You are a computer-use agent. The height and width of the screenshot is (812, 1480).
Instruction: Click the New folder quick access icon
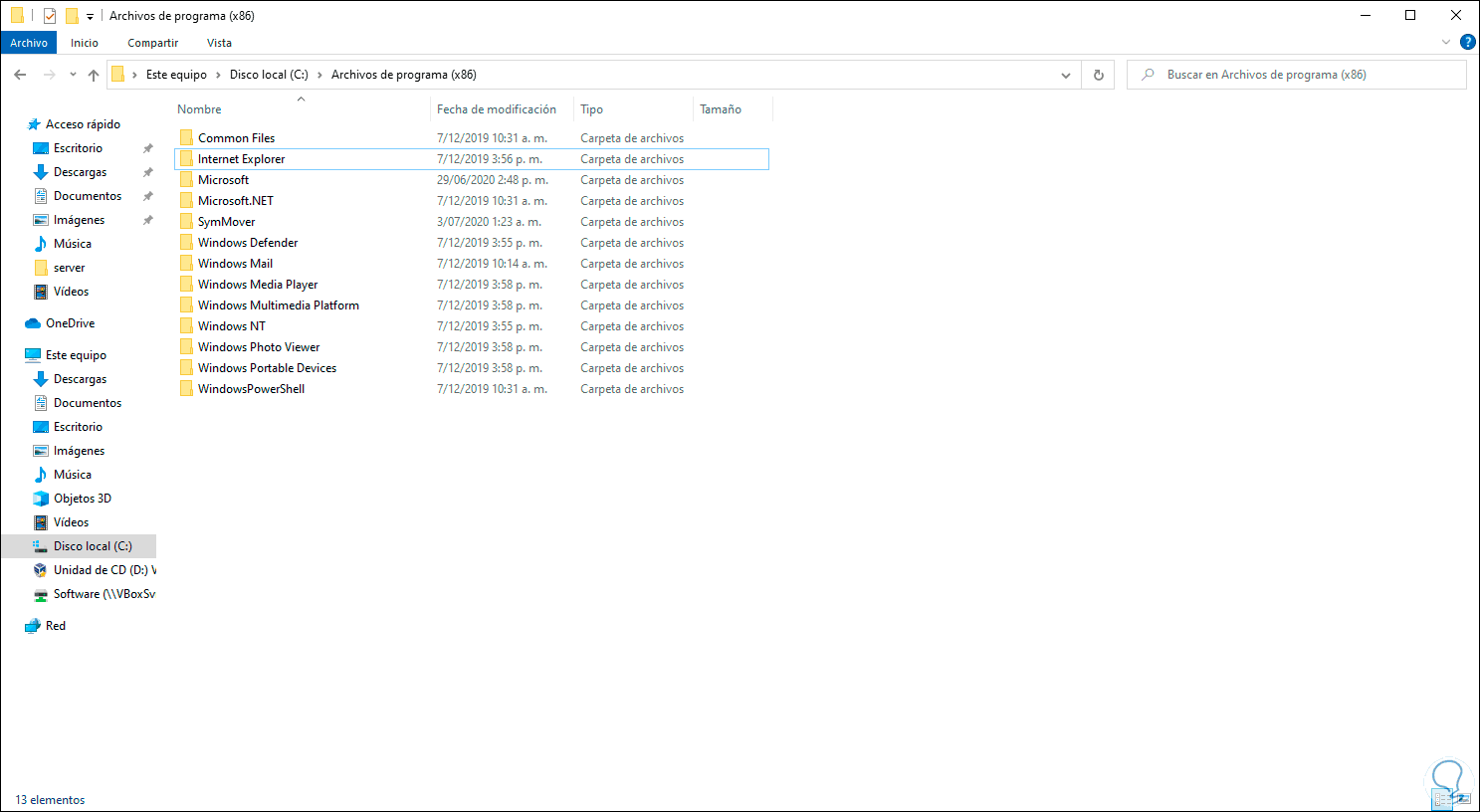[x=72, y=16]
